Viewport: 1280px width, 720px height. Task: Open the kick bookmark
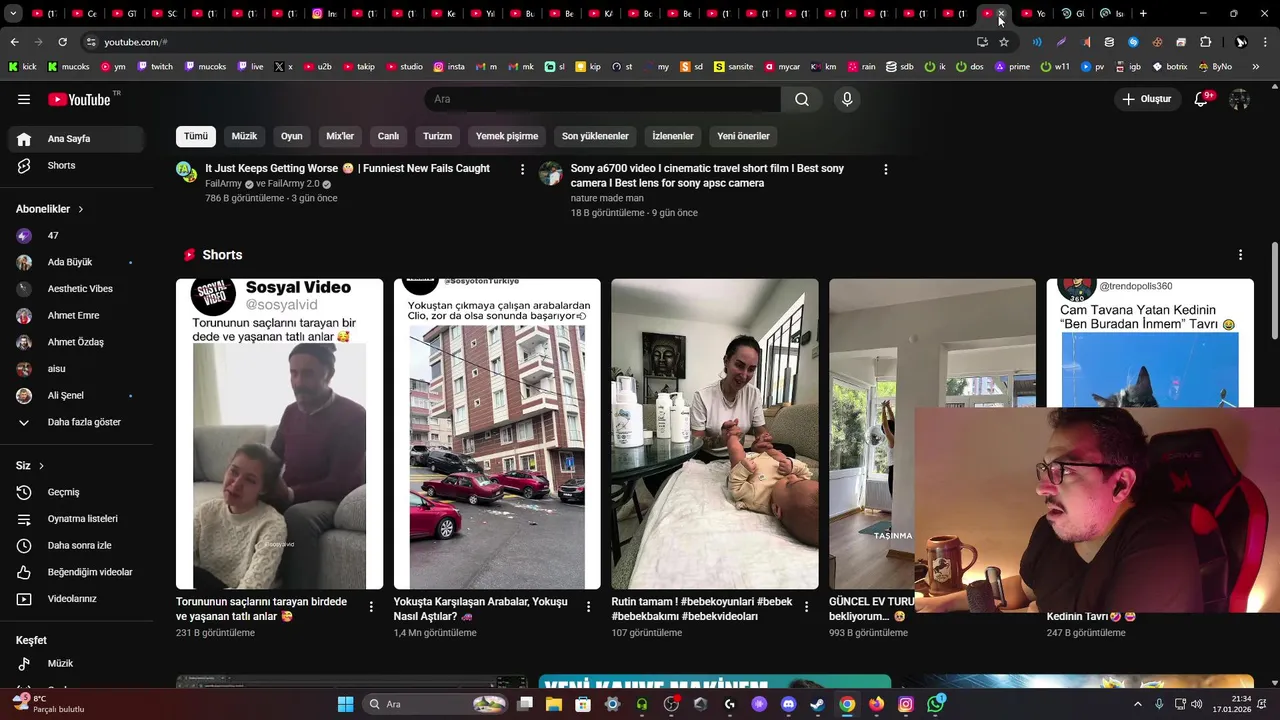(x=22, y=67)
